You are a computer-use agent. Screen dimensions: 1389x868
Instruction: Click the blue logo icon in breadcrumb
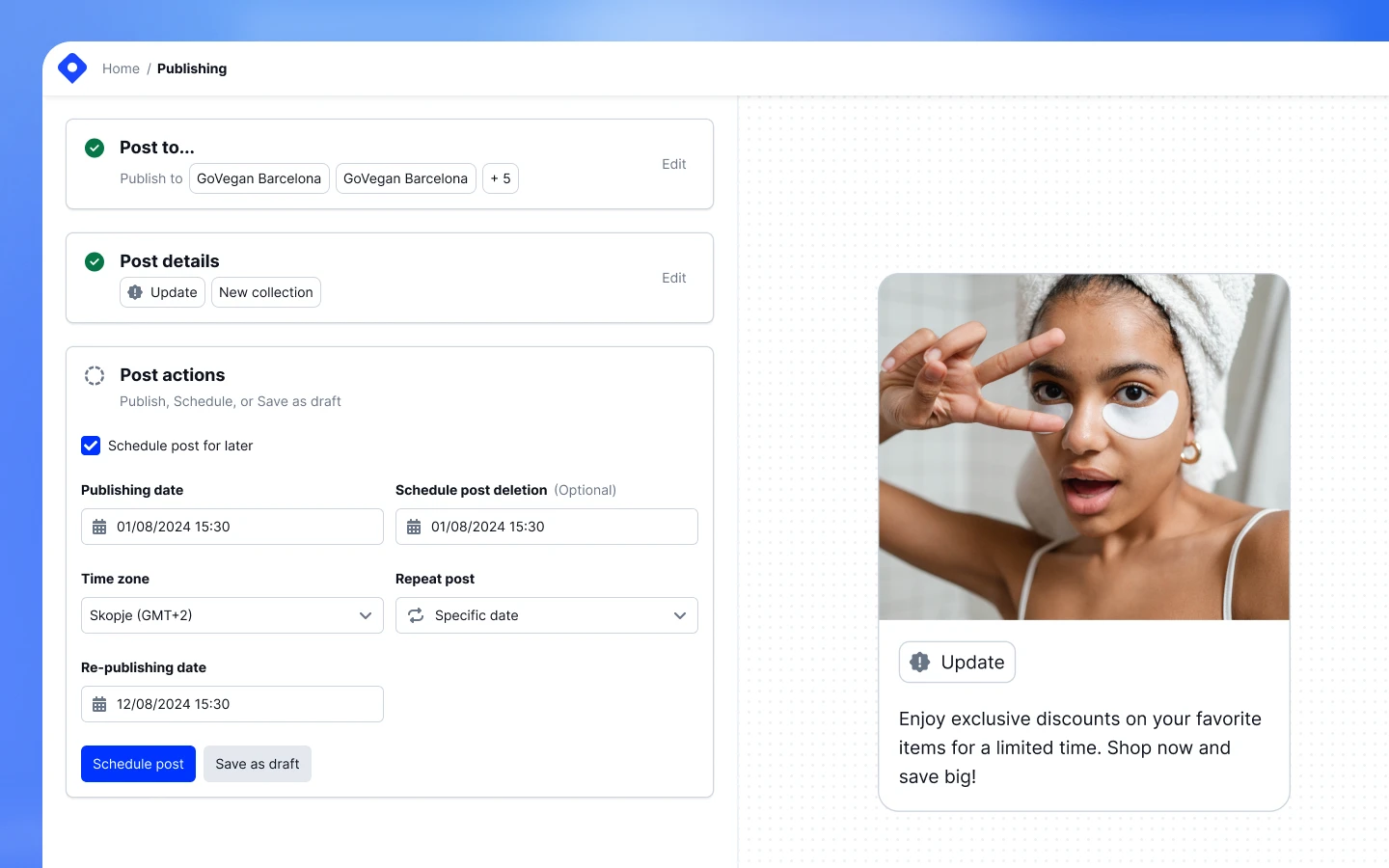(72, 68)
